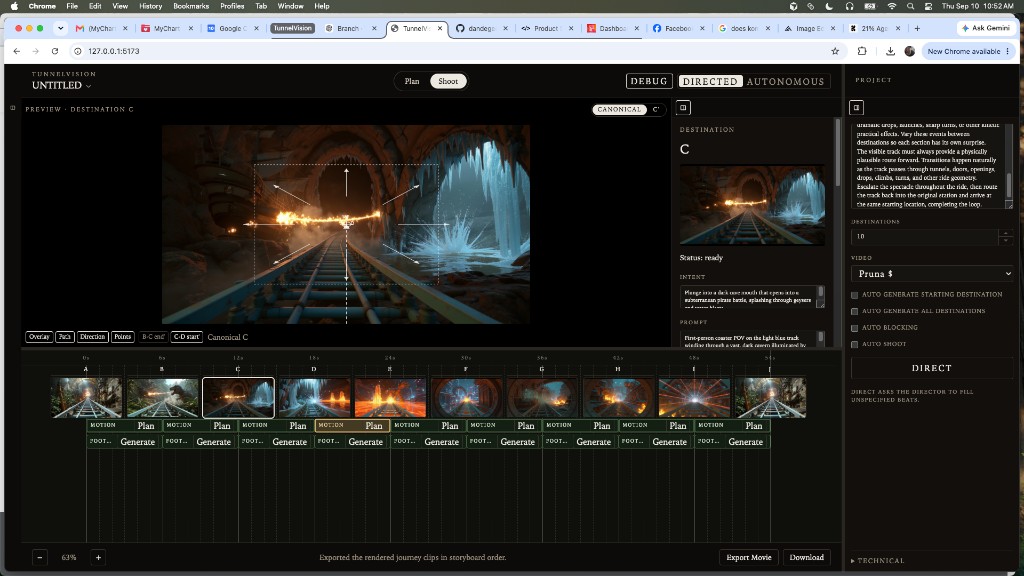Enable Auto Generate Starting Destination
1024x576 pixels.
(854, 295)
